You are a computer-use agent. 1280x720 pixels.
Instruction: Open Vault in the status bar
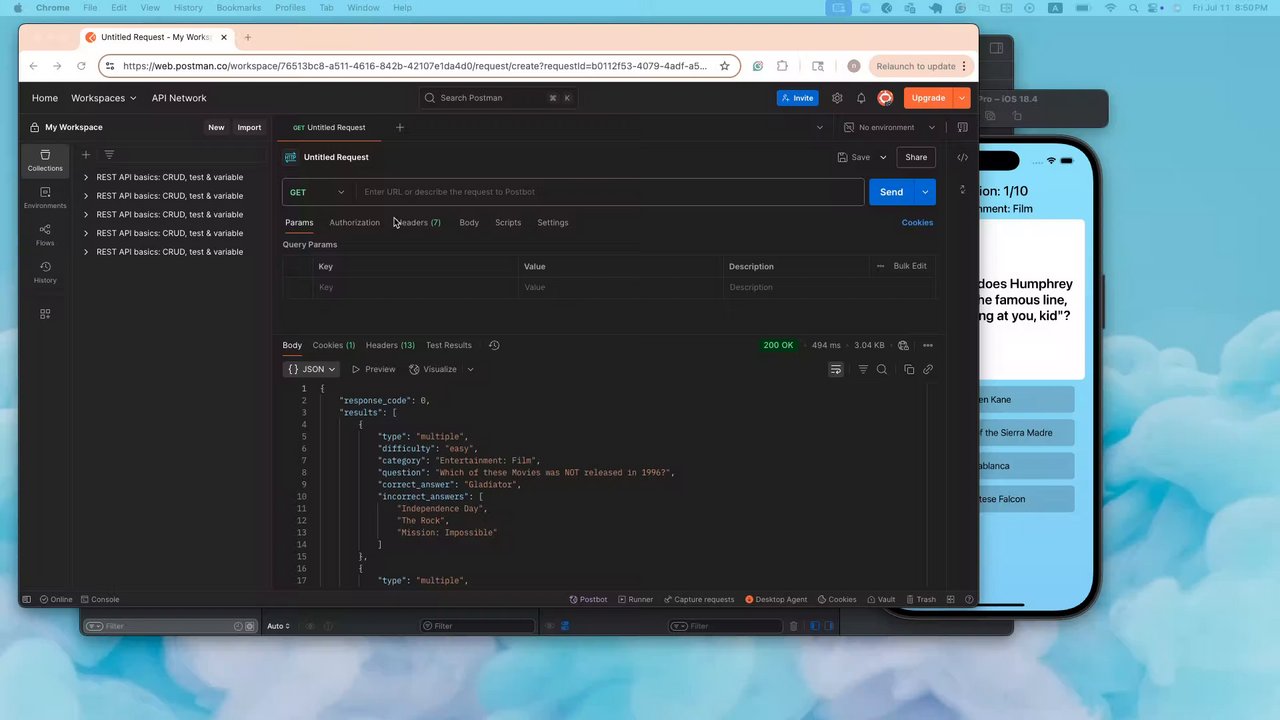(881, 599)
